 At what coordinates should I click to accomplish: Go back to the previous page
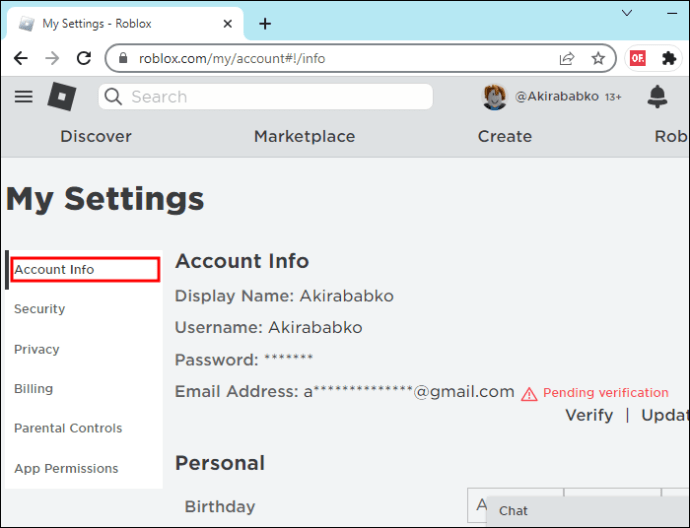click(x=21, y=58)
